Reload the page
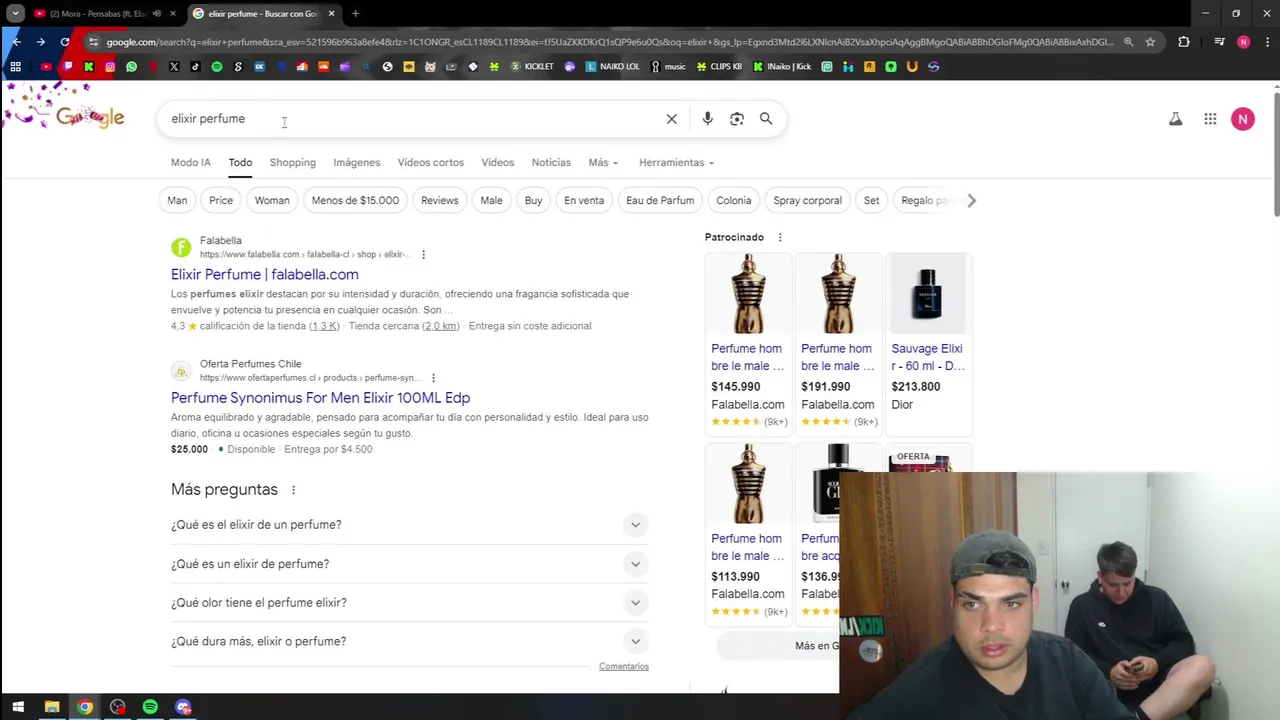1280x720 pixels. tap(65, 42)
